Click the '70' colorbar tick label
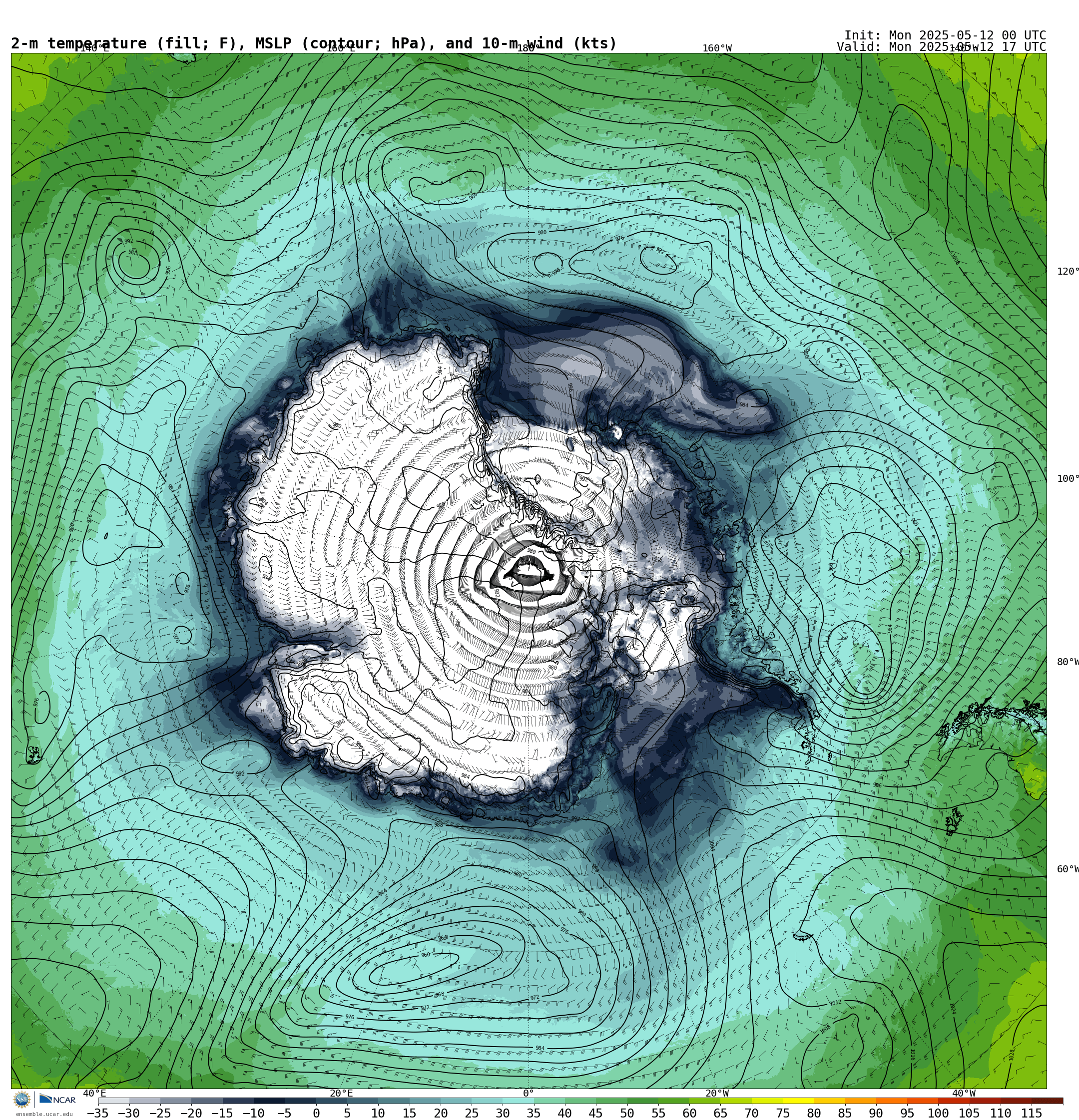The height and width of the screenshot is (1120, 1079). [x=752, y=1113]
